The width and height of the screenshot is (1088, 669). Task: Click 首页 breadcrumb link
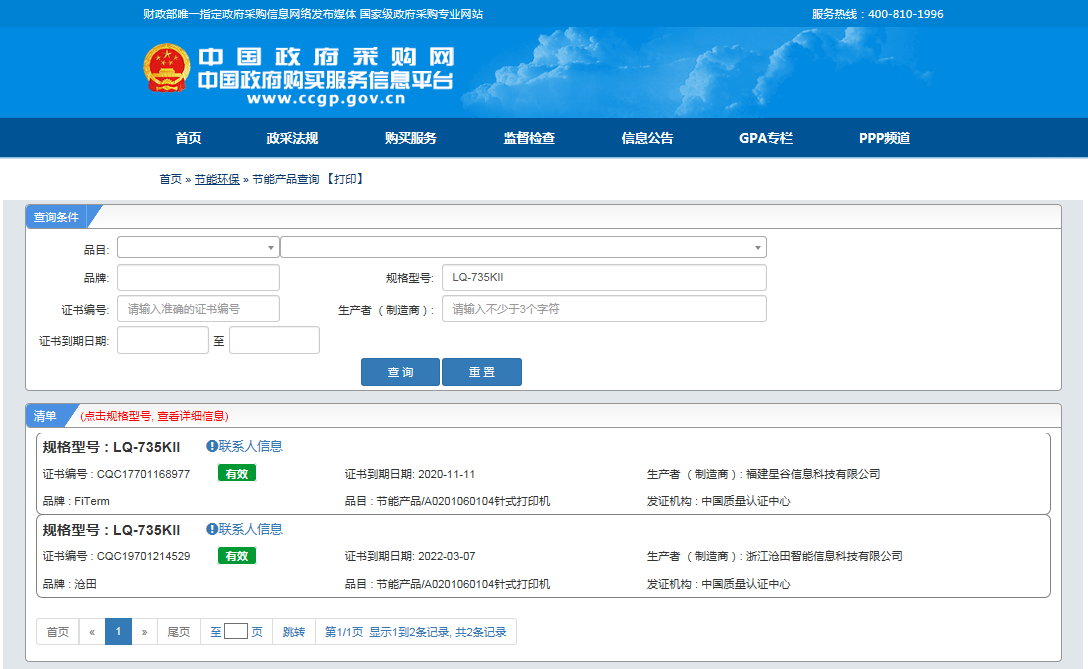tap(171, 179)
